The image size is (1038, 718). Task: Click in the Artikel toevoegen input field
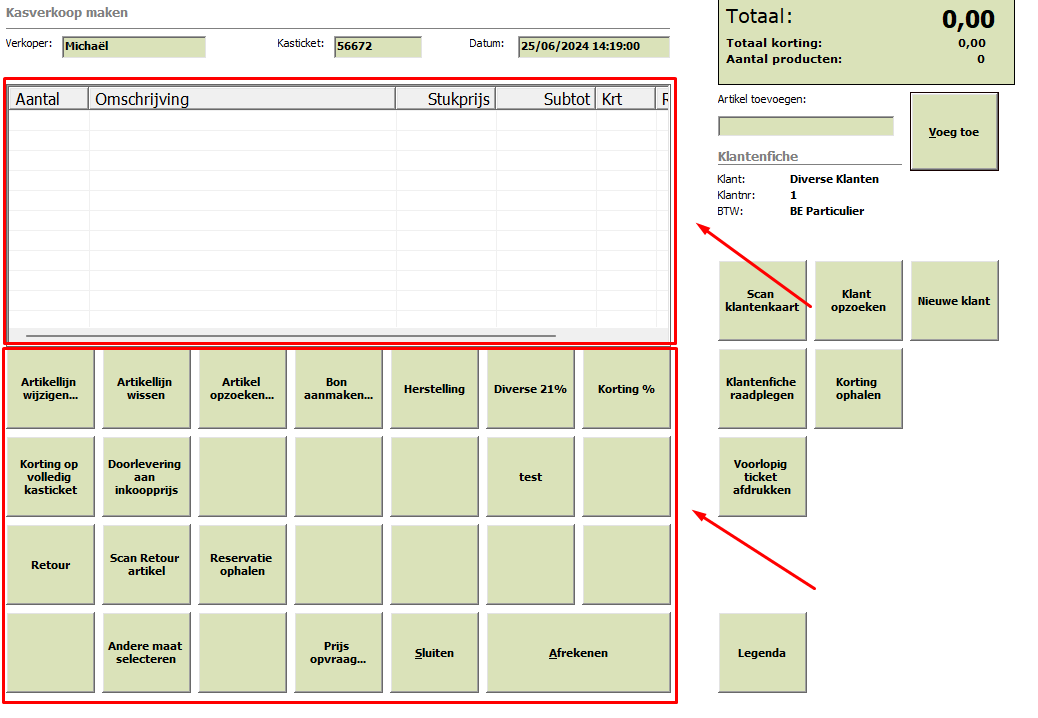pyautogui.click(x=806, y=126)
